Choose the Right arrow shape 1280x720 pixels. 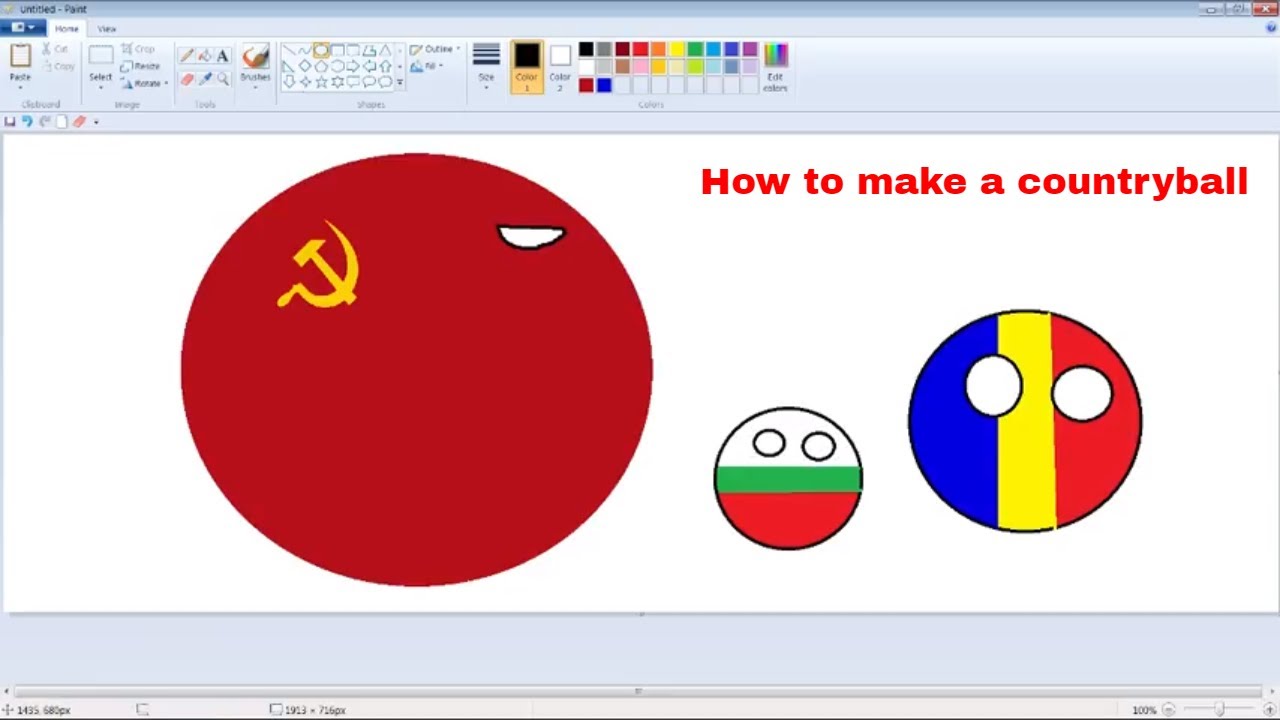pos(353,66)
